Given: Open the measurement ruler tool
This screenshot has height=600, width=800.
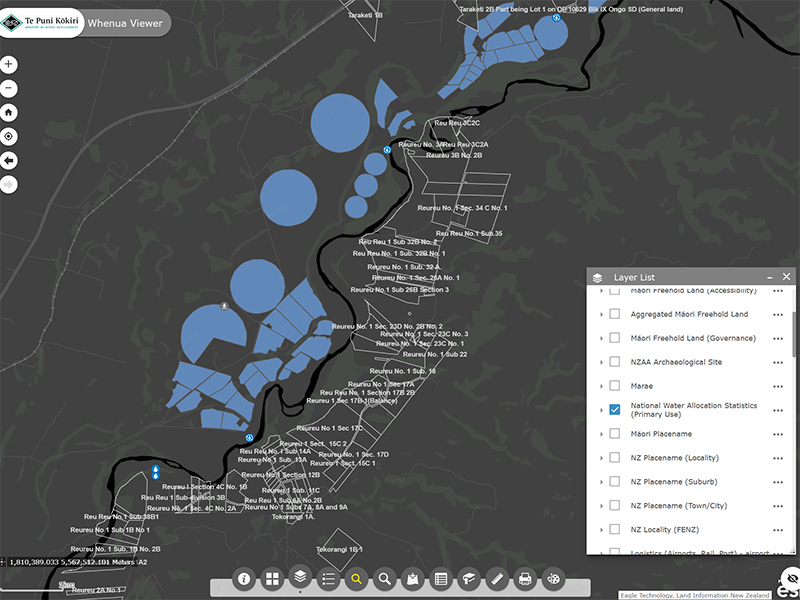Looking at the screenshot, I should (497, 579).
